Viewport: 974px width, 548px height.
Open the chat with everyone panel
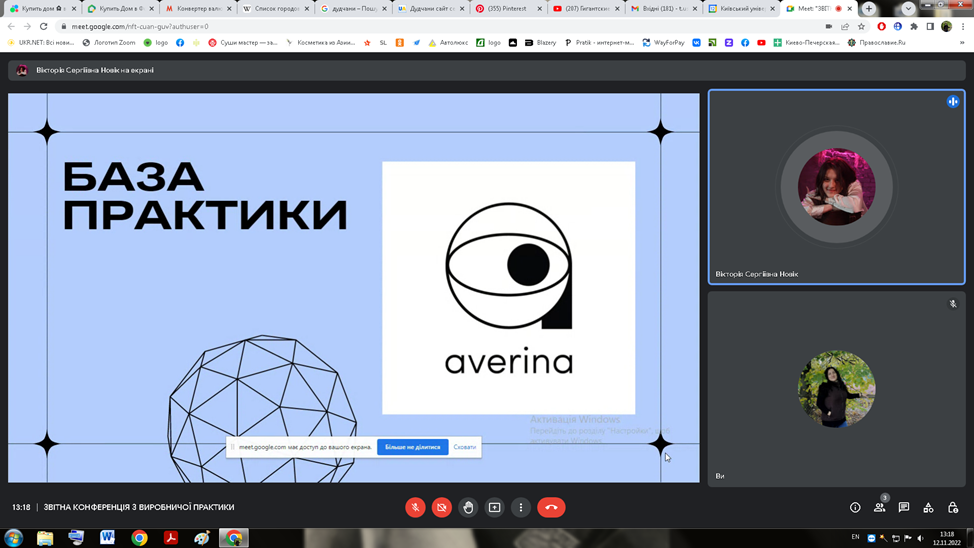904,508
